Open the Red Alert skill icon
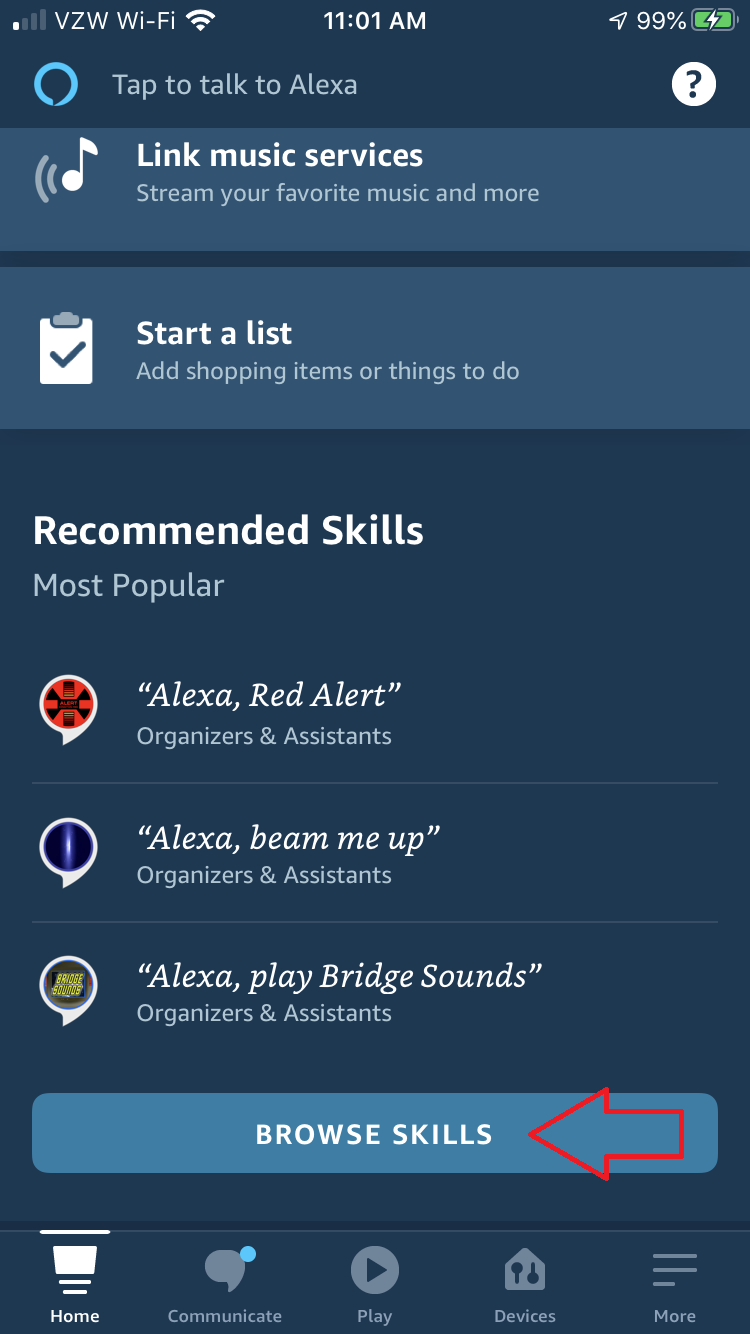Screen dimensions: 750x1334 68,708
